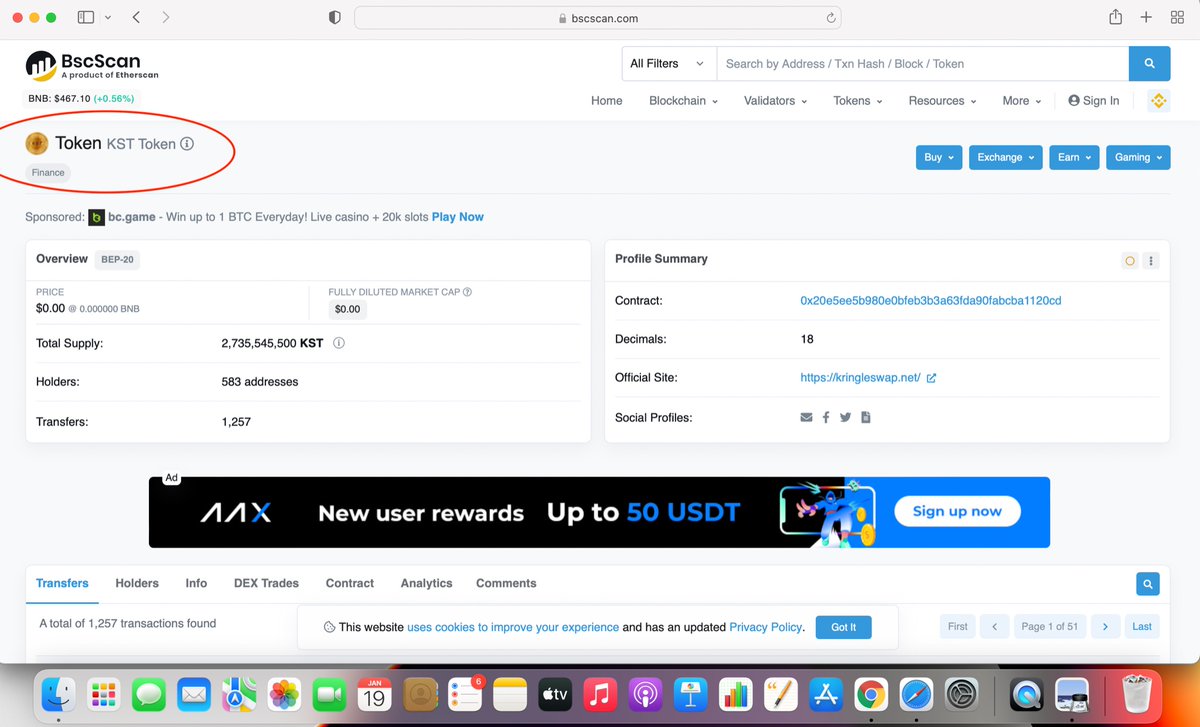Image resolution: width=1200 pixels, height=727 pixels.
Task: Expand the More menu
Action: 1022,101
